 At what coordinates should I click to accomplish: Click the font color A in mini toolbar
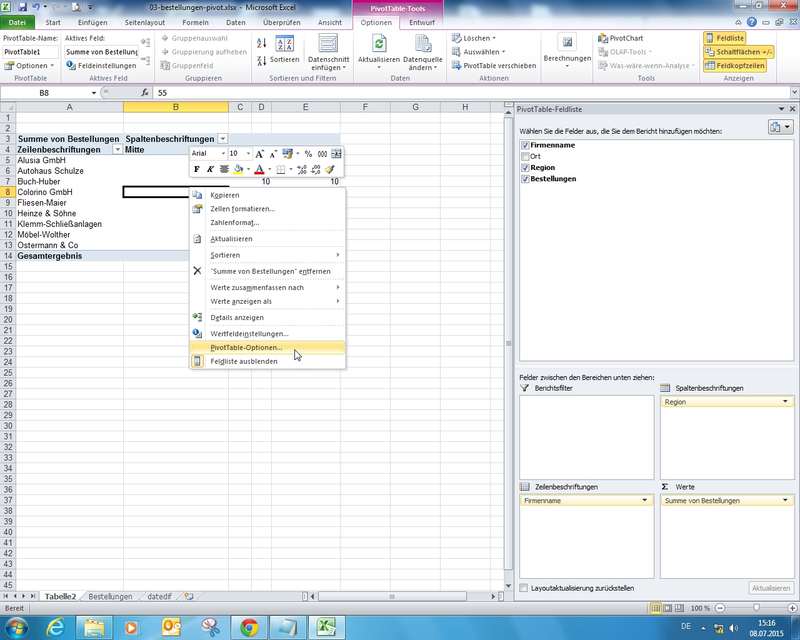point(258,170)
